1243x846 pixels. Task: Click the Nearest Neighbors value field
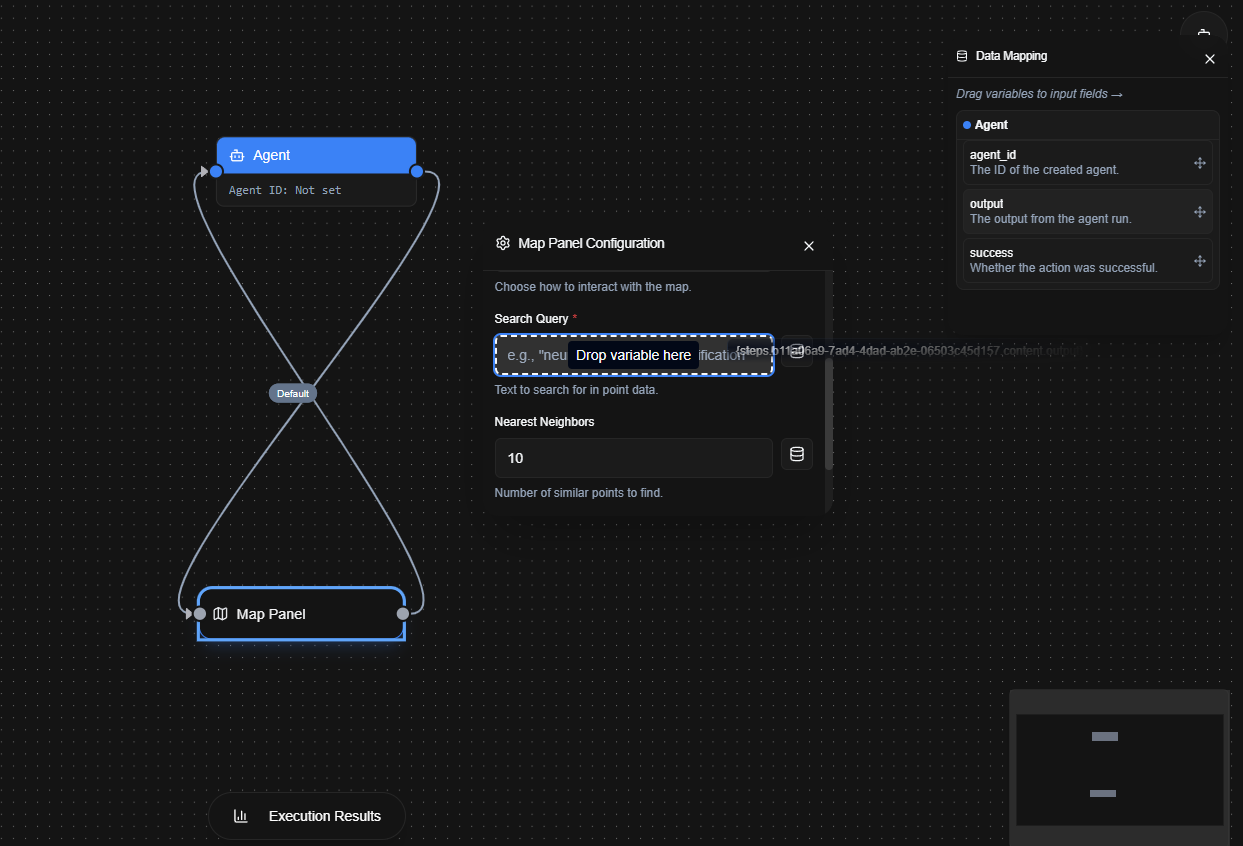tap(633, 458)
